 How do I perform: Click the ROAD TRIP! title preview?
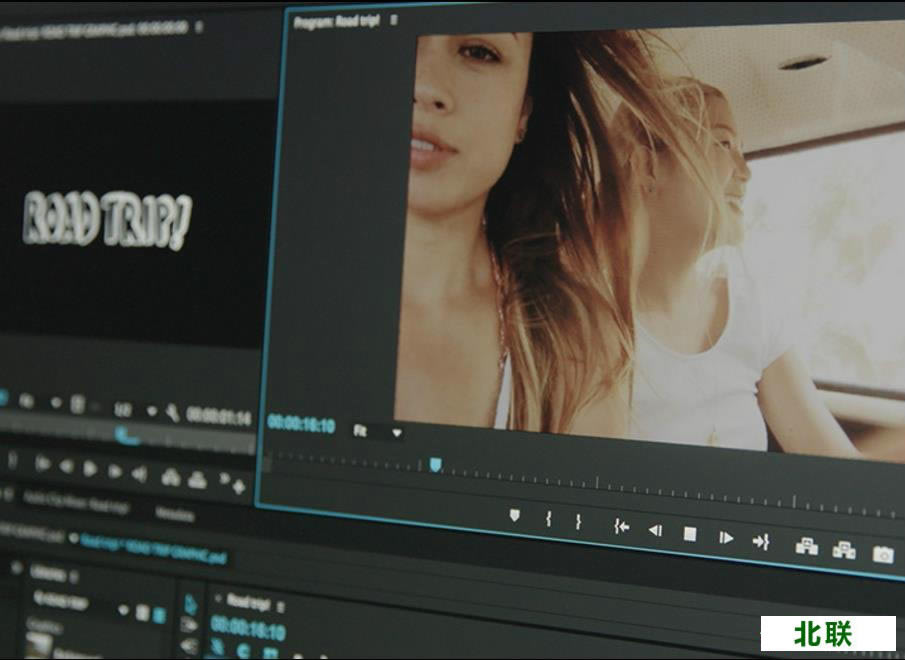click(x=106, y=219)
